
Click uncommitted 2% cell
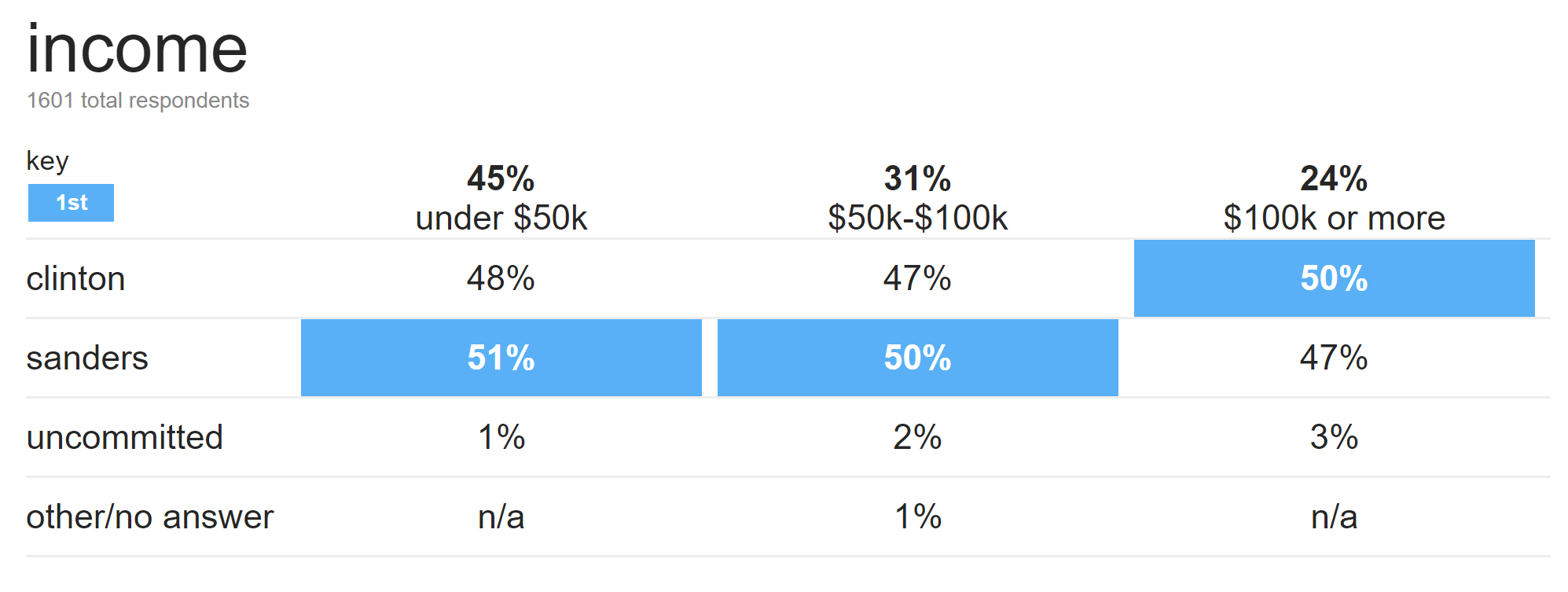(x=917, y=438)
